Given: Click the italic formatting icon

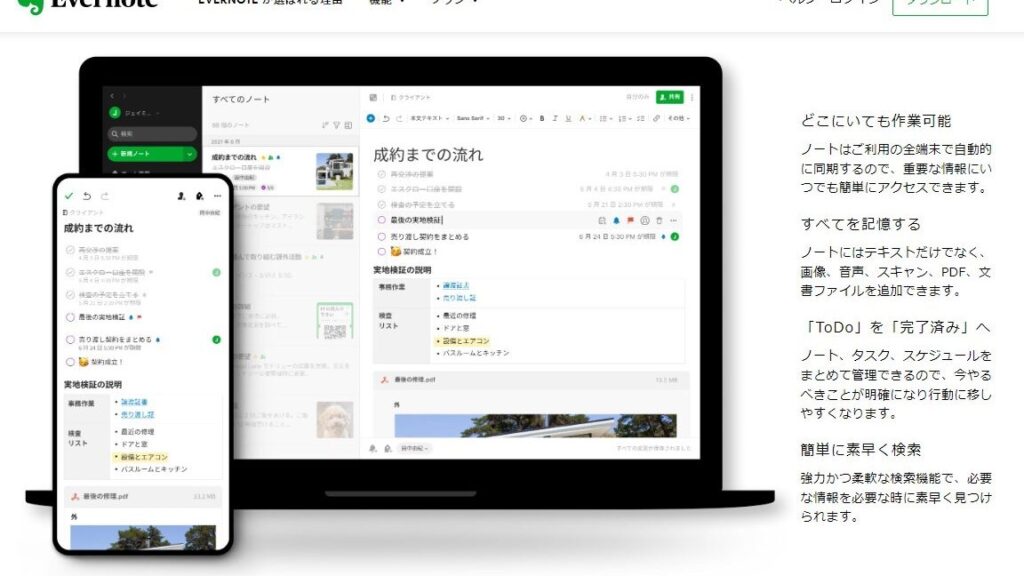Looking at the screenshot, I should coord(555,118).
